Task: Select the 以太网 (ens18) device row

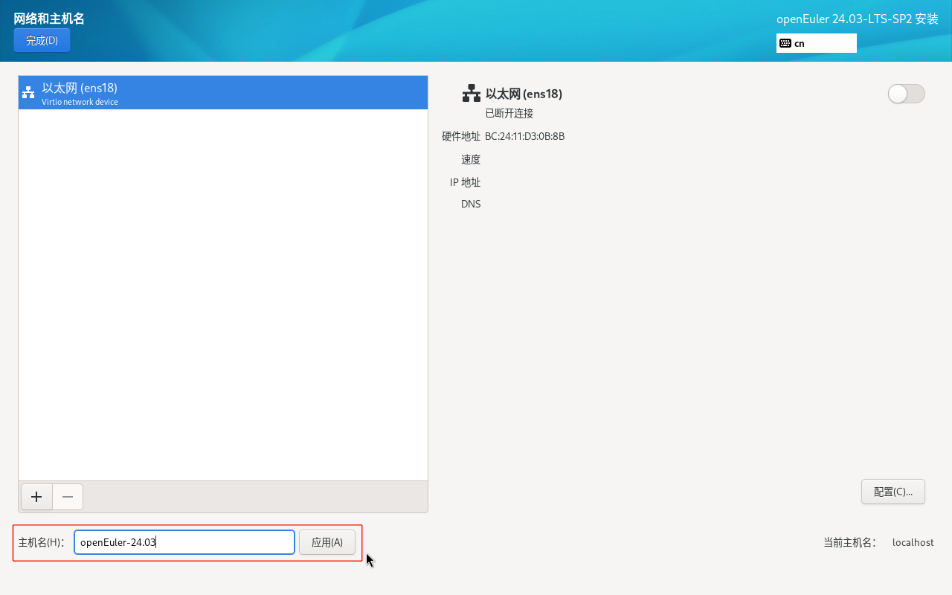Action: 223,93
